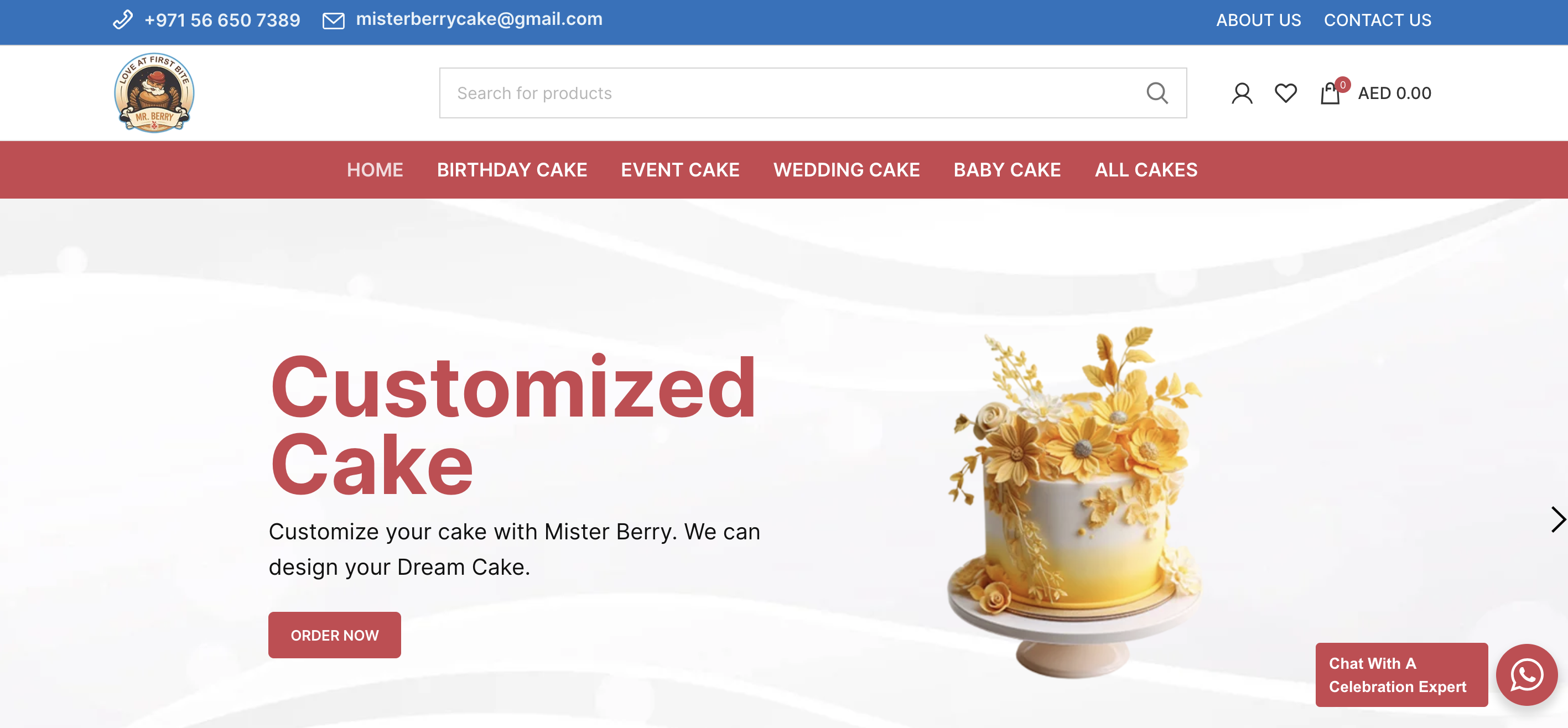Screen dimensions: 1568x728
Task: Advance slider with the next arrow
Action: (1557, 519)
